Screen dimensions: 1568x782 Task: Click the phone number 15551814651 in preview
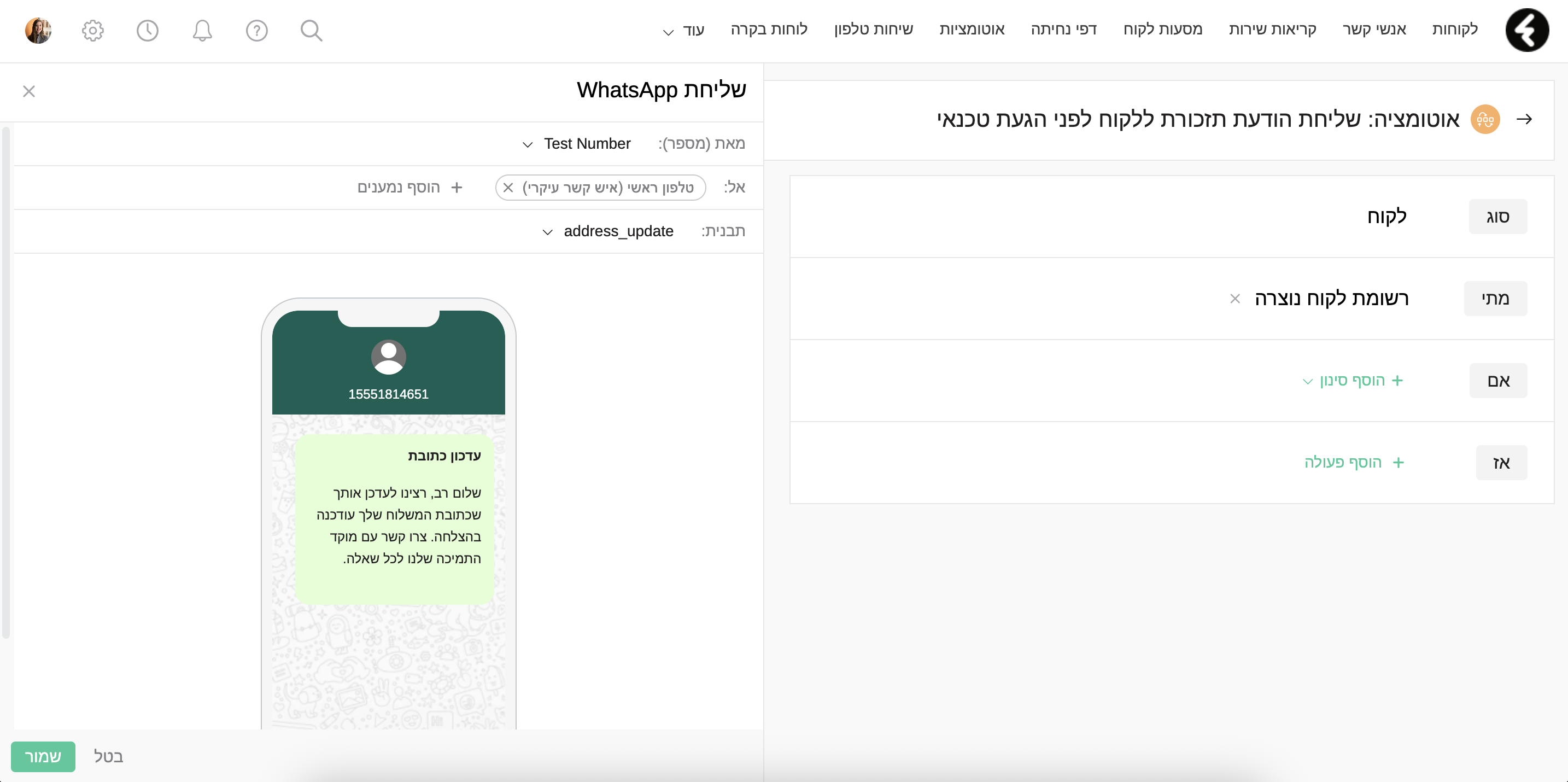click(x=388, y=394)
